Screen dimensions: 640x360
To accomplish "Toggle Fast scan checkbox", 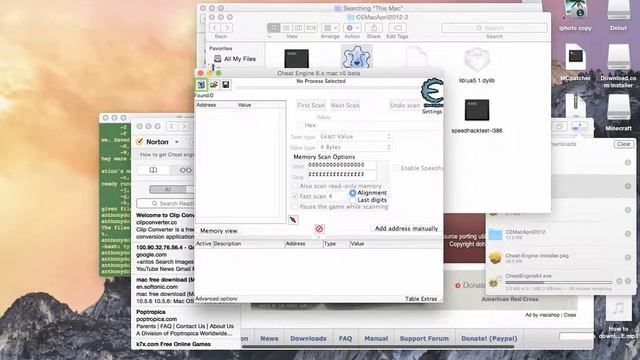I will 294,196.
